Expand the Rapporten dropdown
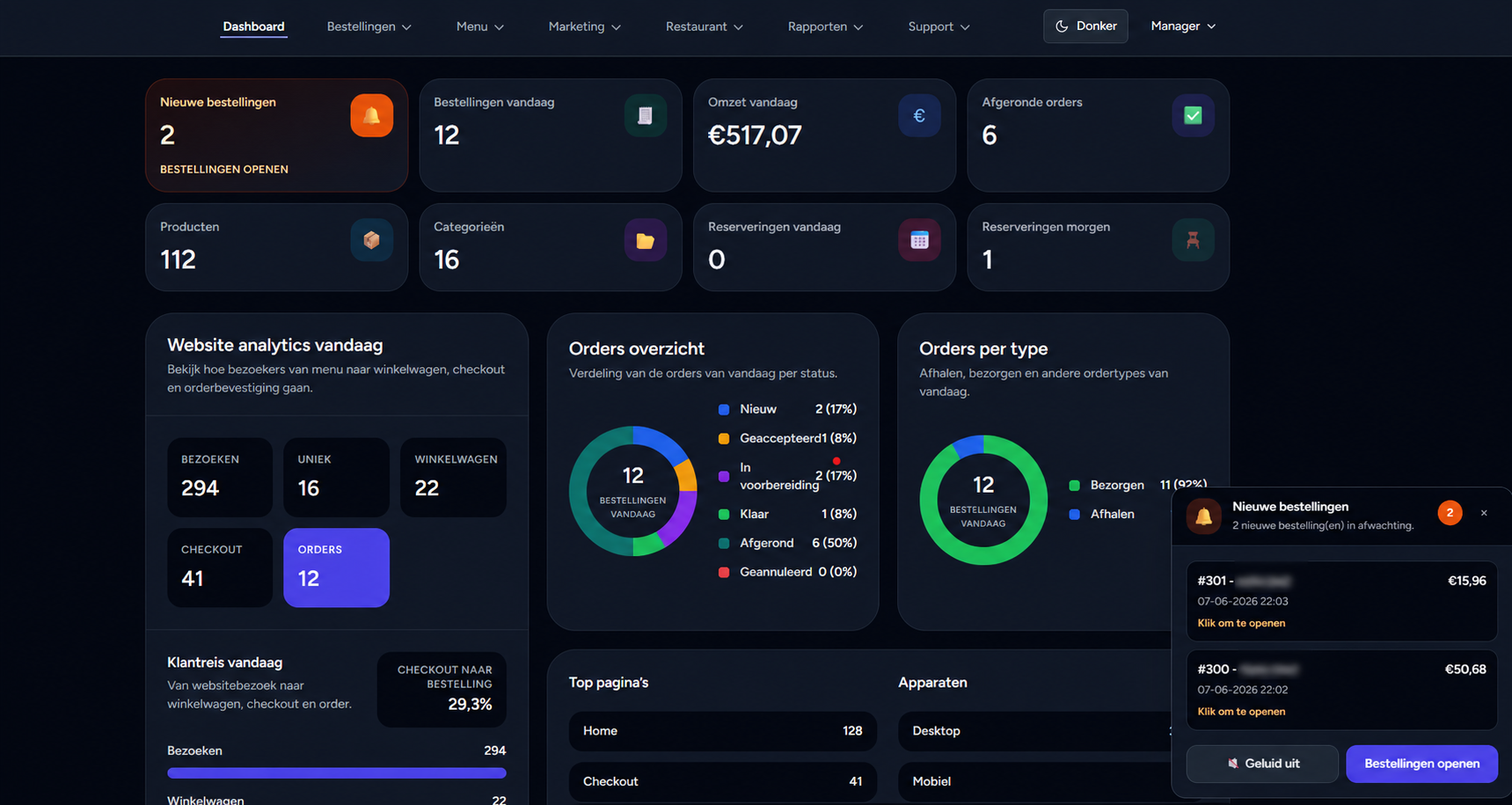This screenshot has width=1512, height=805. click(826, 26)
